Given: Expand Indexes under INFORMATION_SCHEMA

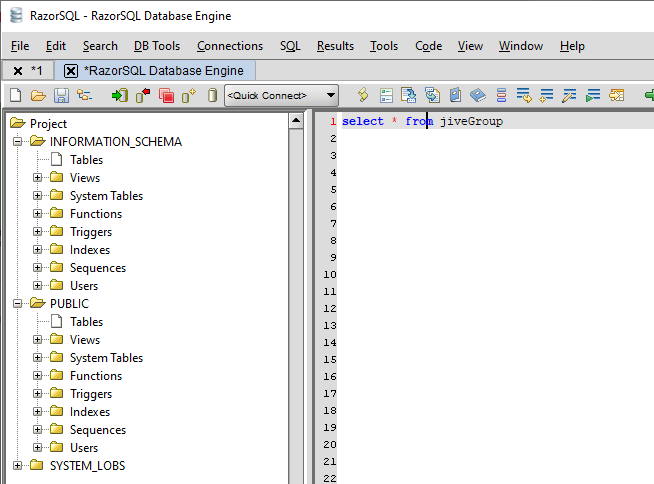Looking at the screenshot, I should click(38, 250).
